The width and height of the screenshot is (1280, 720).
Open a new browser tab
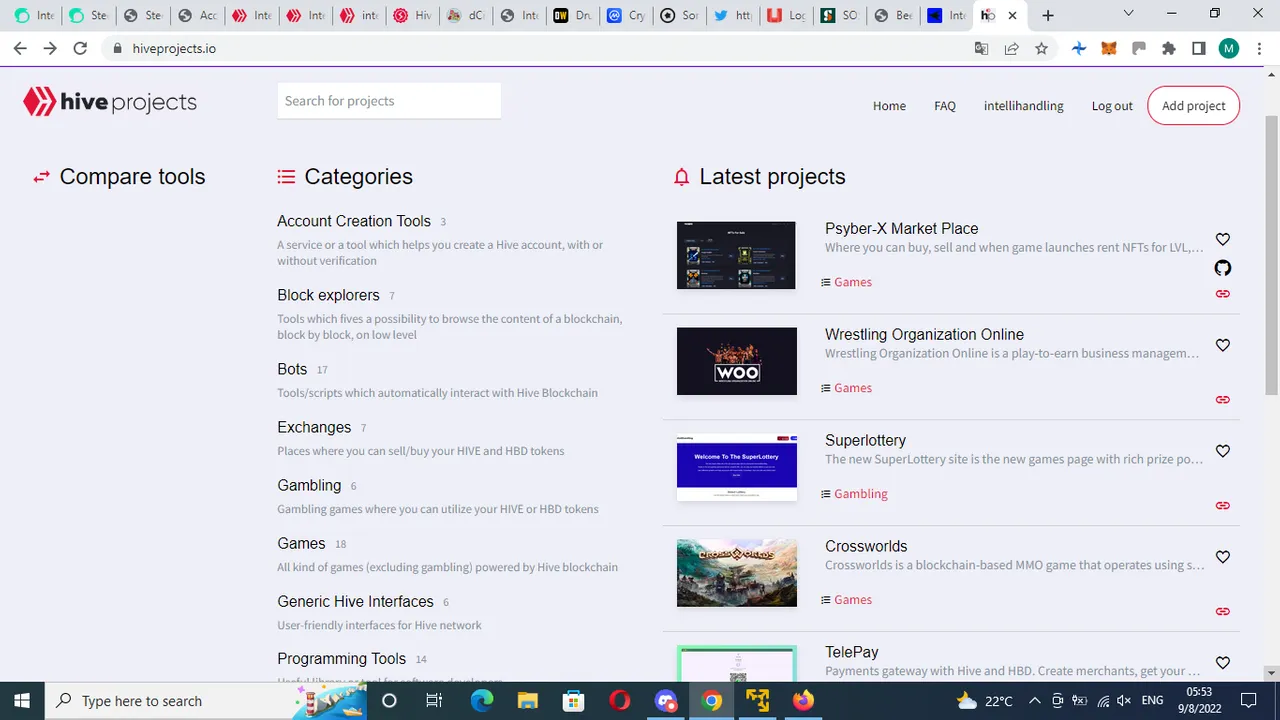(1047, 15)
